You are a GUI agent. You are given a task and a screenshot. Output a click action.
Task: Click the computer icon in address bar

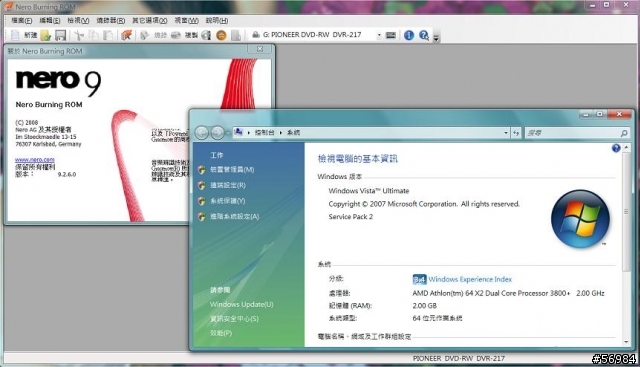(239, 132)
